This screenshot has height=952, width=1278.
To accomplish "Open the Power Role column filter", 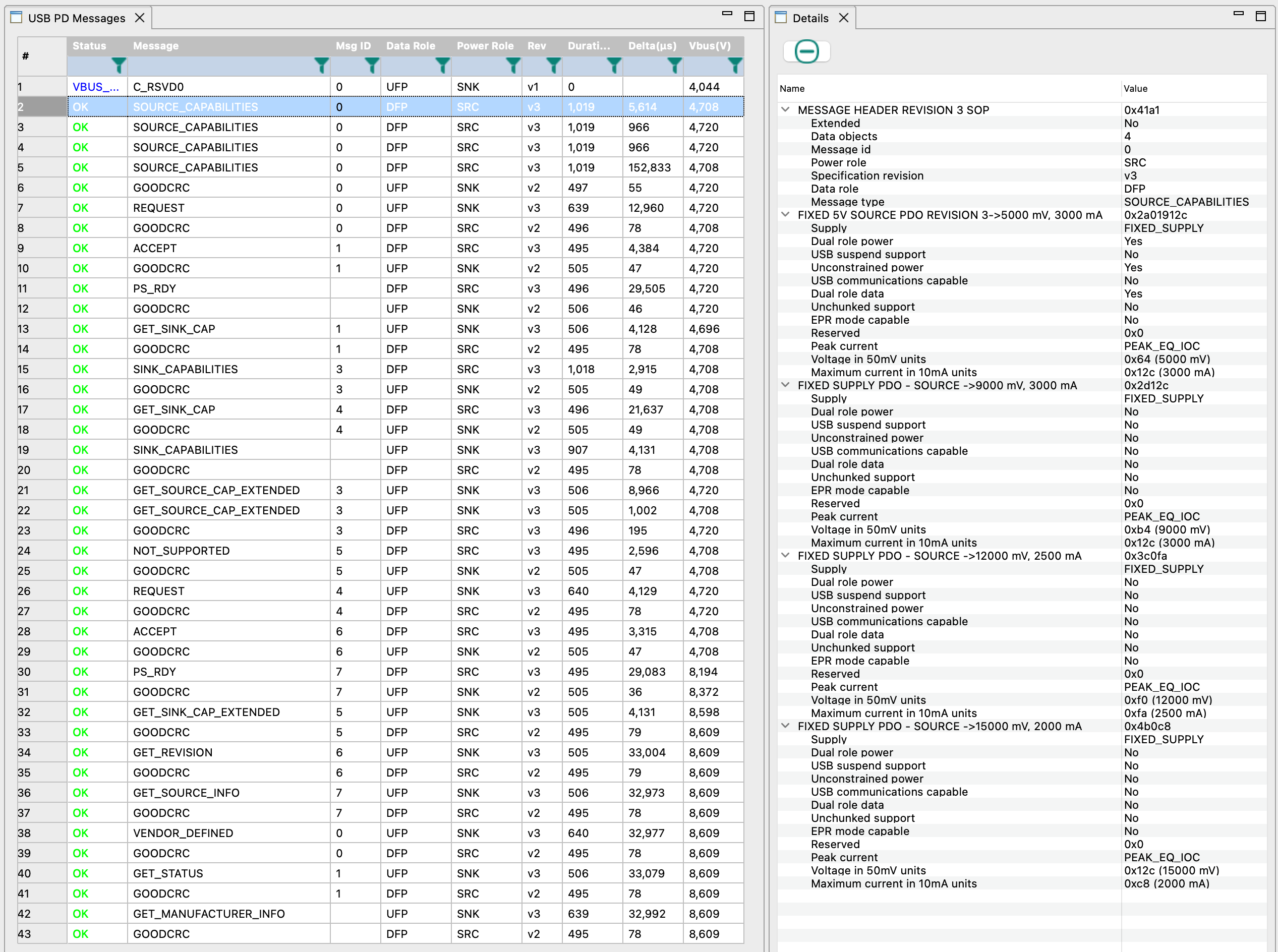I will (512, 66).
